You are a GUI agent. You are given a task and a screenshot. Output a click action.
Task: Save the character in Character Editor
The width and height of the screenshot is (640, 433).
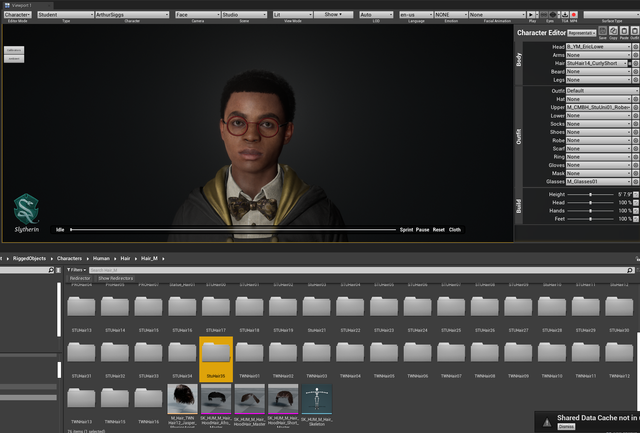pyautogui.click(x=603, y=31)
